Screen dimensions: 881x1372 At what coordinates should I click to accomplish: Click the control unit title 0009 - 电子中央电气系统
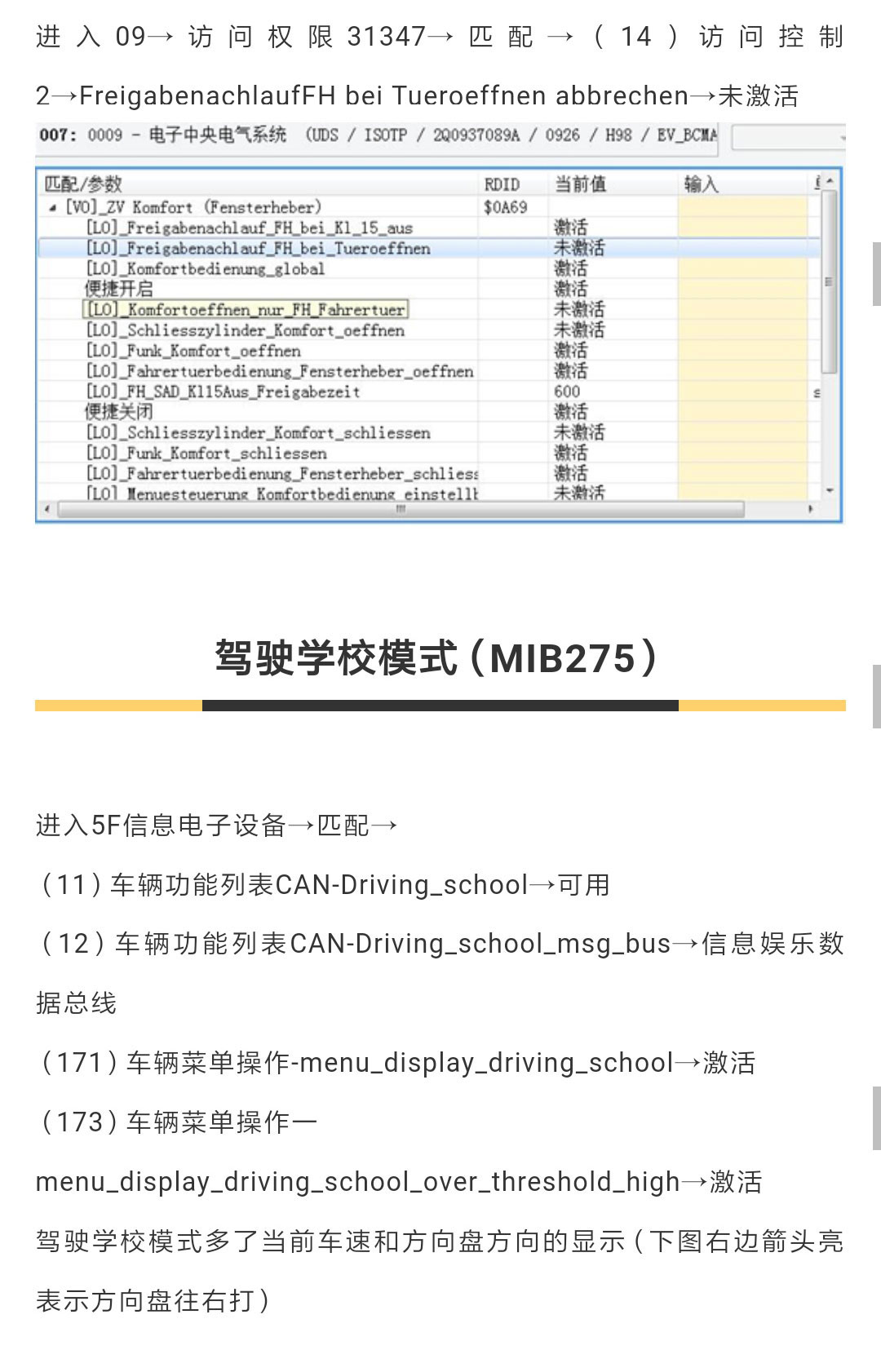187,135
